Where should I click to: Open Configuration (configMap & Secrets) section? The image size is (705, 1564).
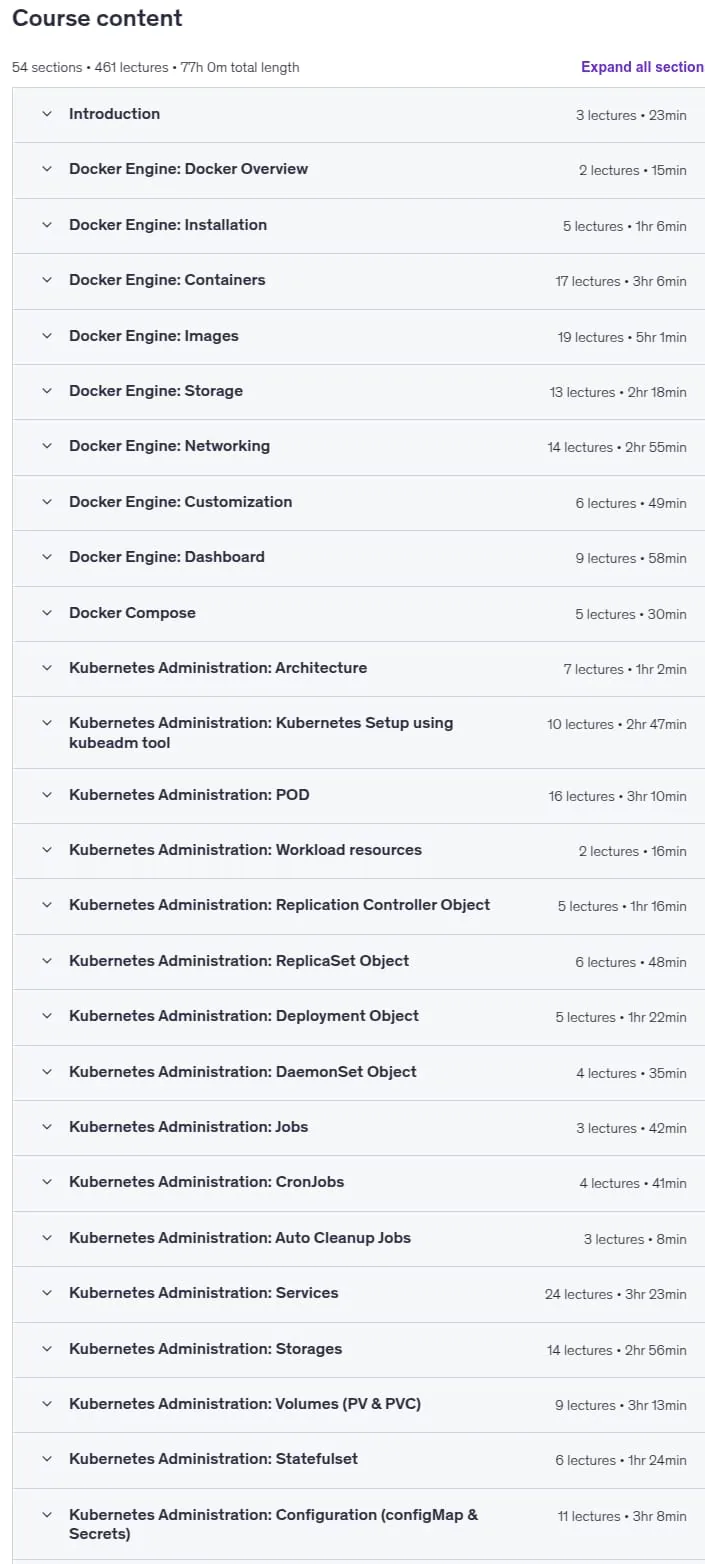(359, 1524)
